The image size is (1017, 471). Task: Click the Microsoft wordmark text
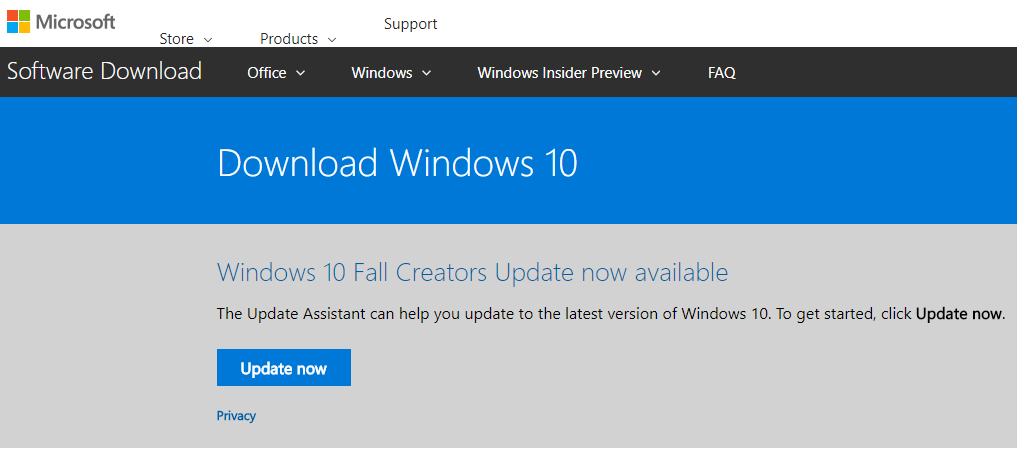coord(75,21)
